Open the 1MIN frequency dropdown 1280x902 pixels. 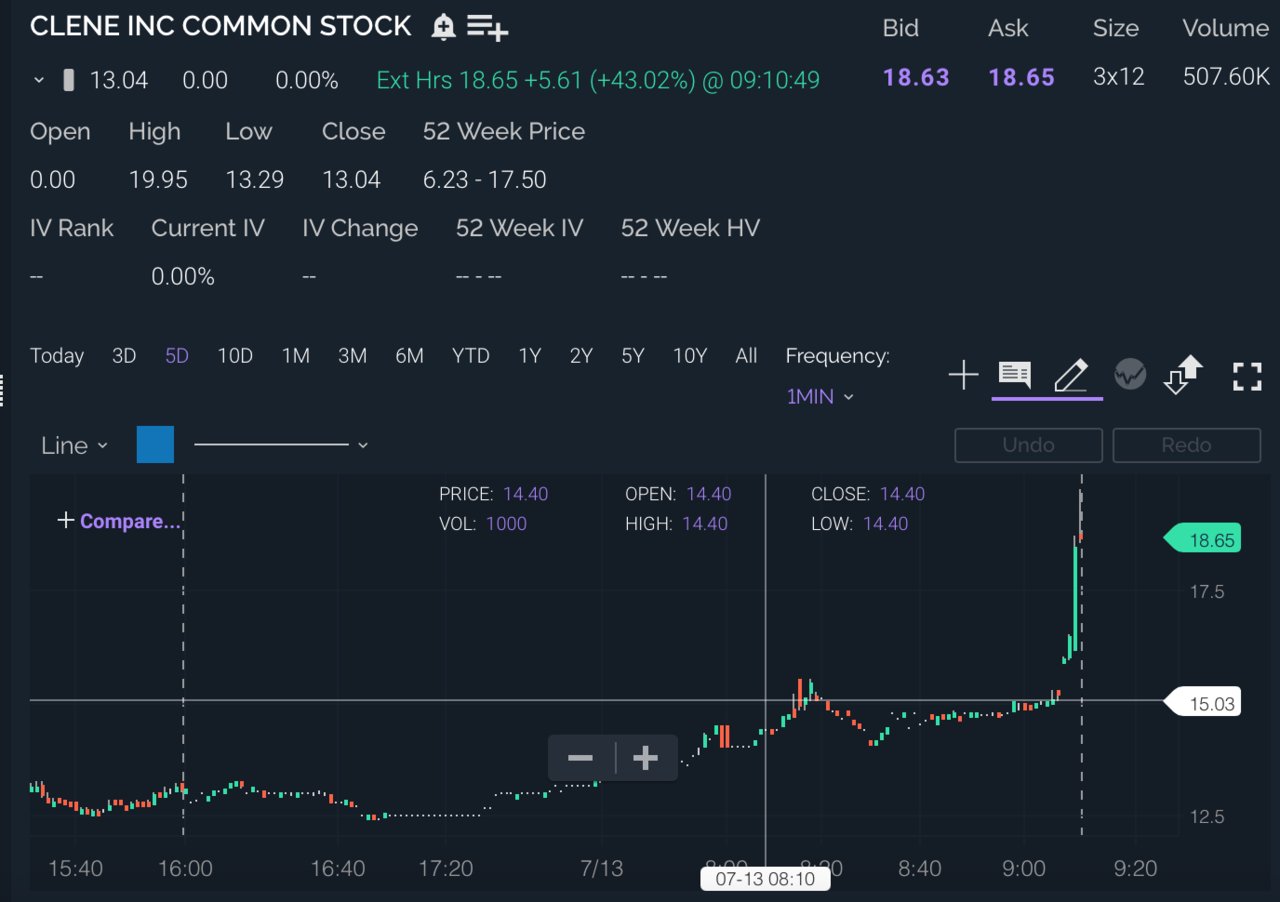tap(820, 397)
